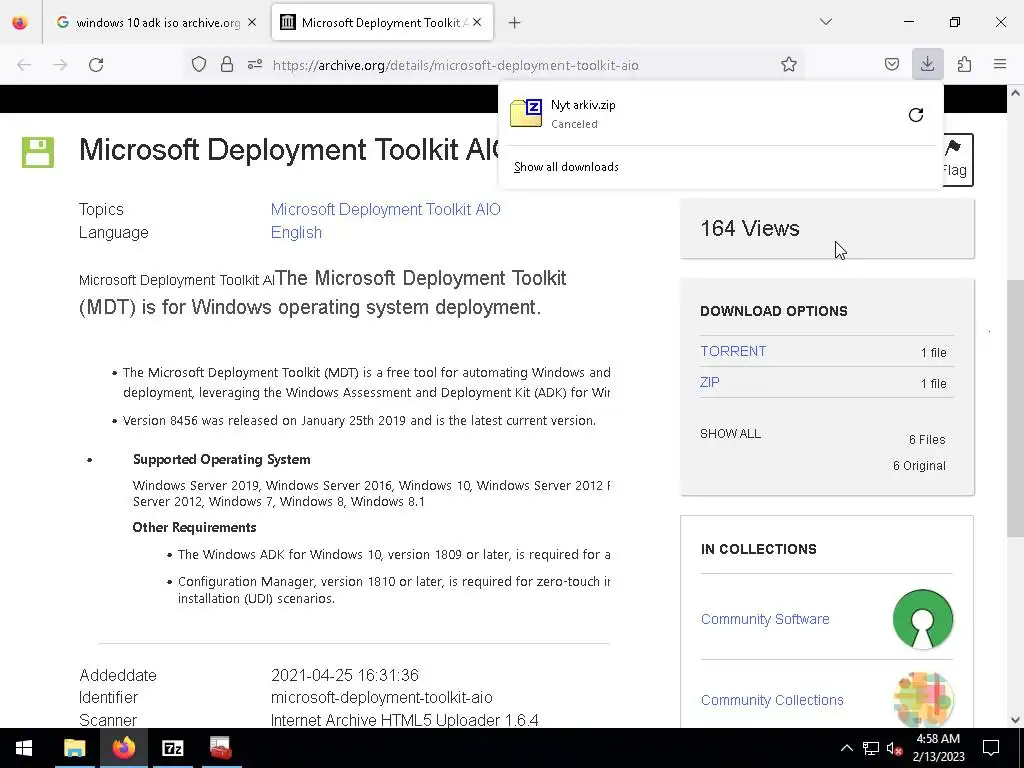Image resolution: width=1024 pixels, height=768 pixels.
Task: Open the Firefox application menu
Action: 1000,64
